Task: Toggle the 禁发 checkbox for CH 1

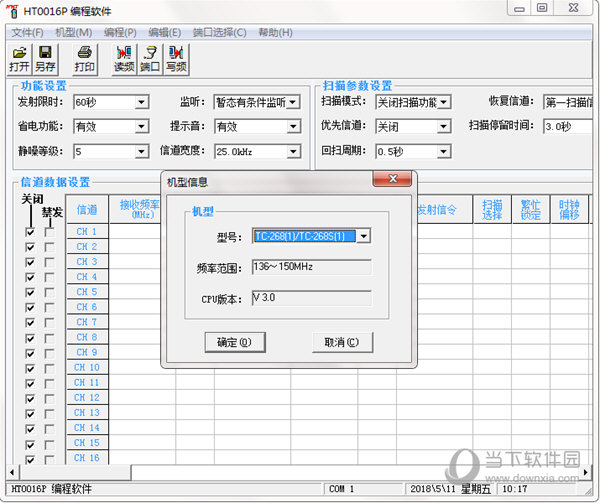Action: [49, 232]
